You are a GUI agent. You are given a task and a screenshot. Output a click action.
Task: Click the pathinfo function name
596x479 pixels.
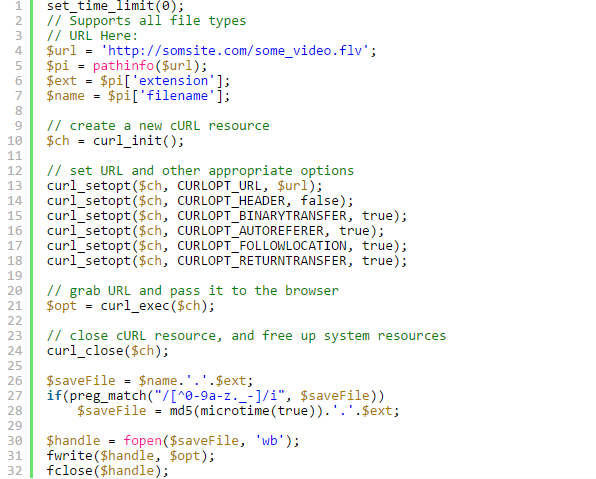123,66
